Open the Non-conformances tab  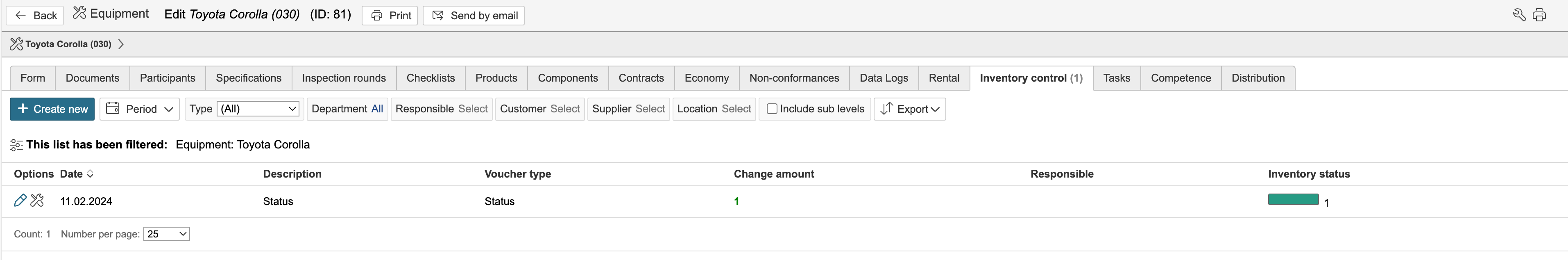coord(794,78)
